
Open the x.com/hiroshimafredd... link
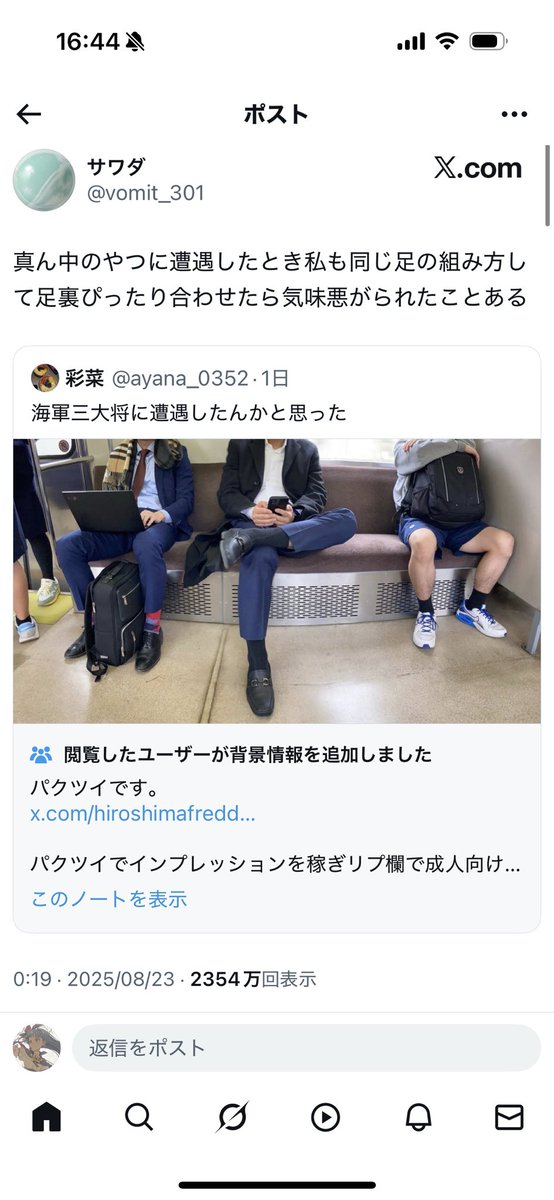143,813
